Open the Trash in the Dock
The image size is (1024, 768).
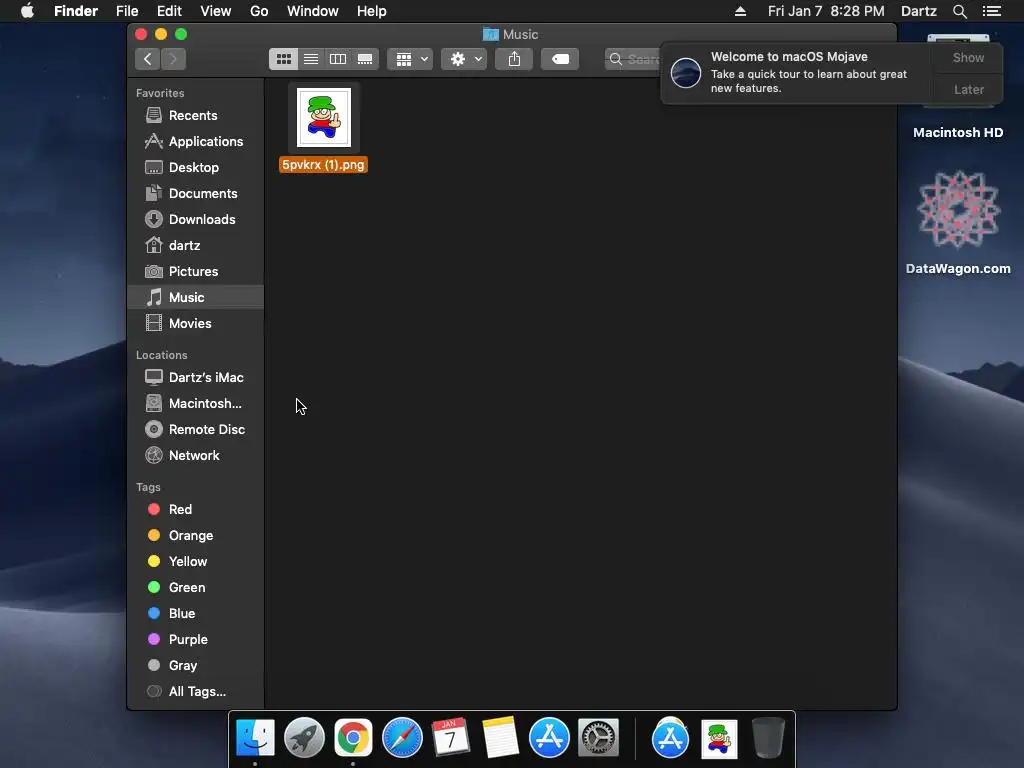point(768,738)
